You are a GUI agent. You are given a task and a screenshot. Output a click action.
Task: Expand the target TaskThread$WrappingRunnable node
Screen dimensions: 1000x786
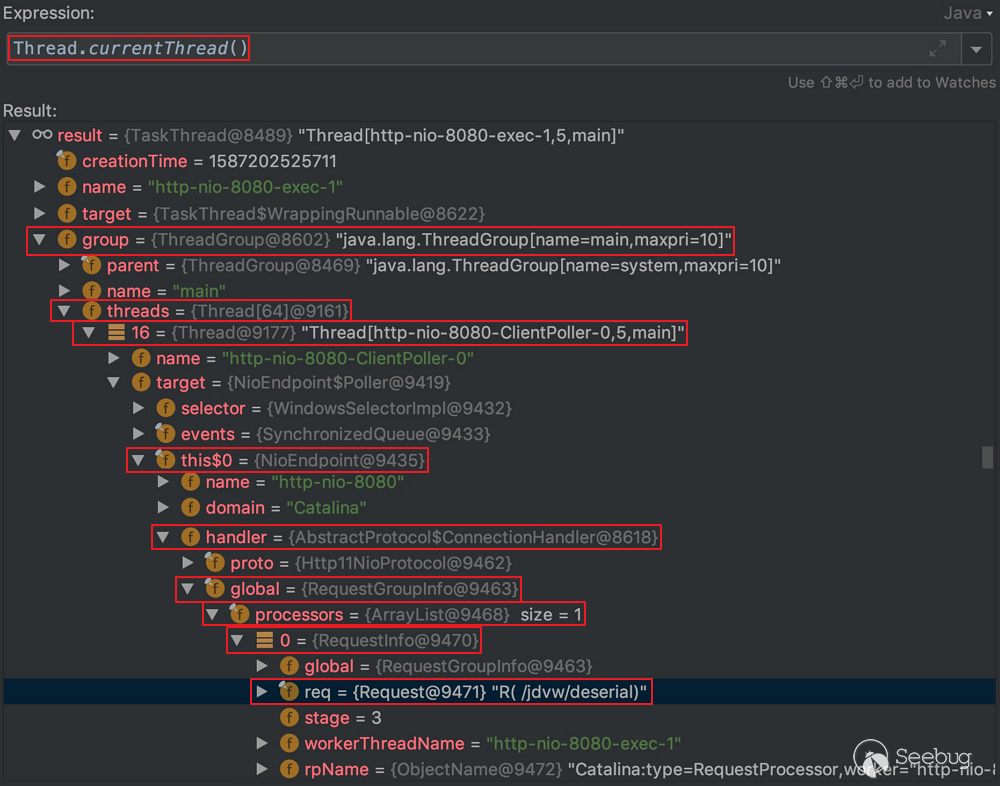tap(40, 213)
